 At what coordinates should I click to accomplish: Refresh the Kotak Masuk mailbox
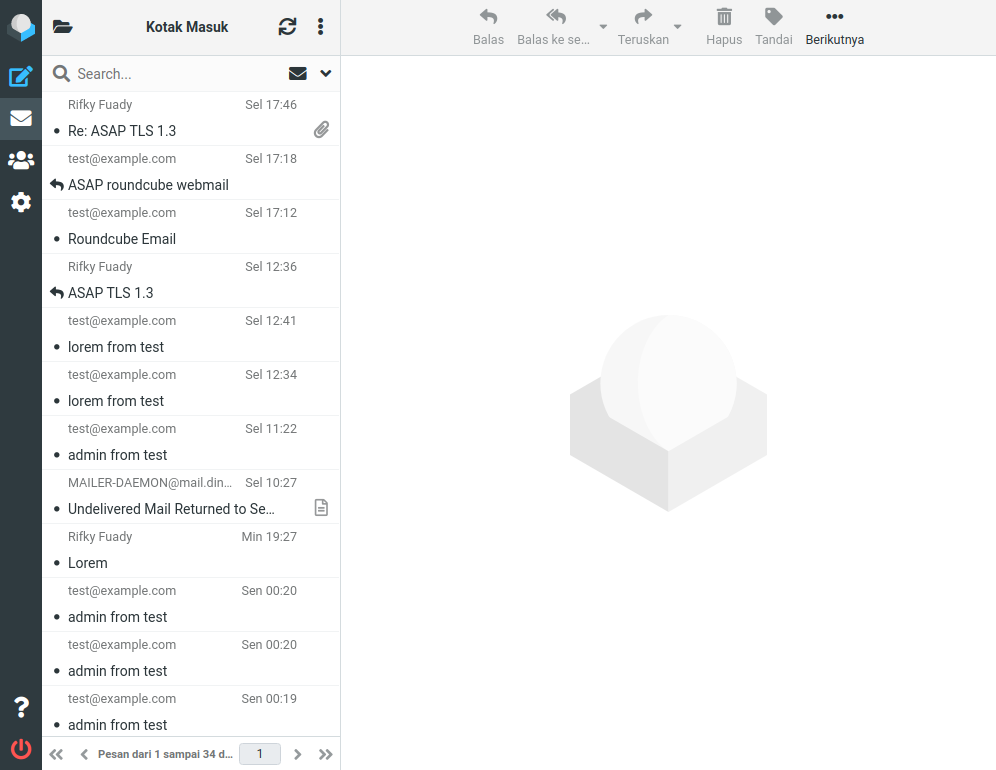[287, 27]
